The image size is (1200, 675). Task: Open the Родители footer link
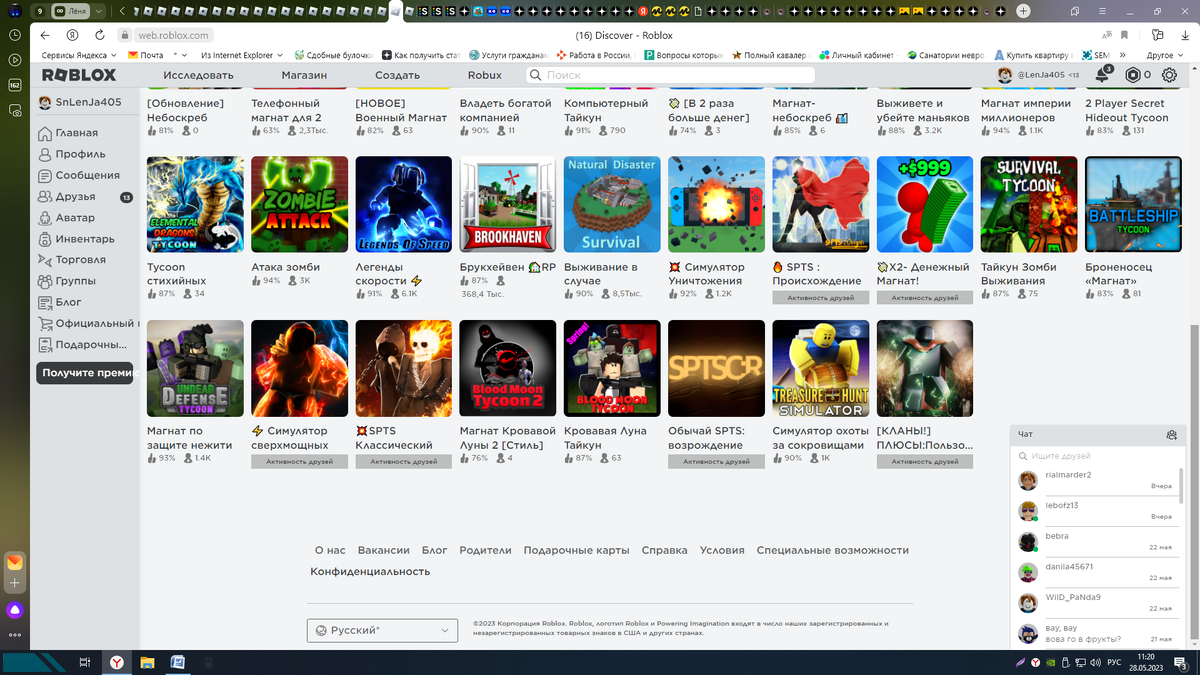click(485, 550)
